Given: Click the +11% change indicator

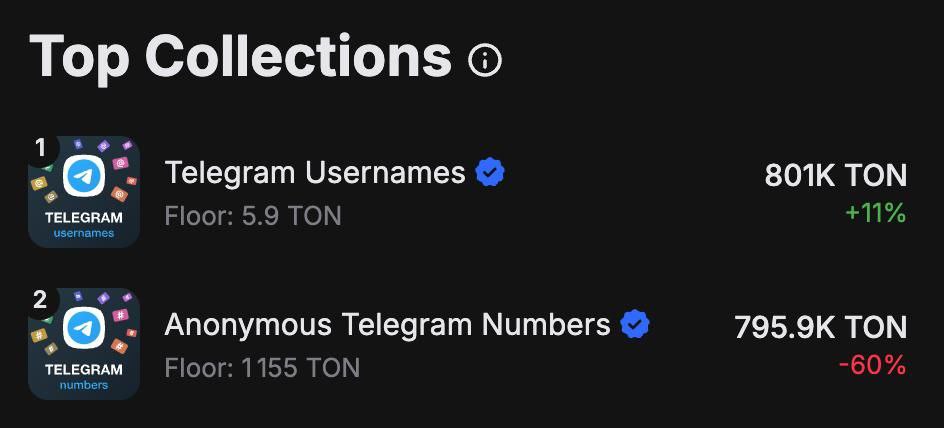Looking at the screenshot, I should (875, 213).
